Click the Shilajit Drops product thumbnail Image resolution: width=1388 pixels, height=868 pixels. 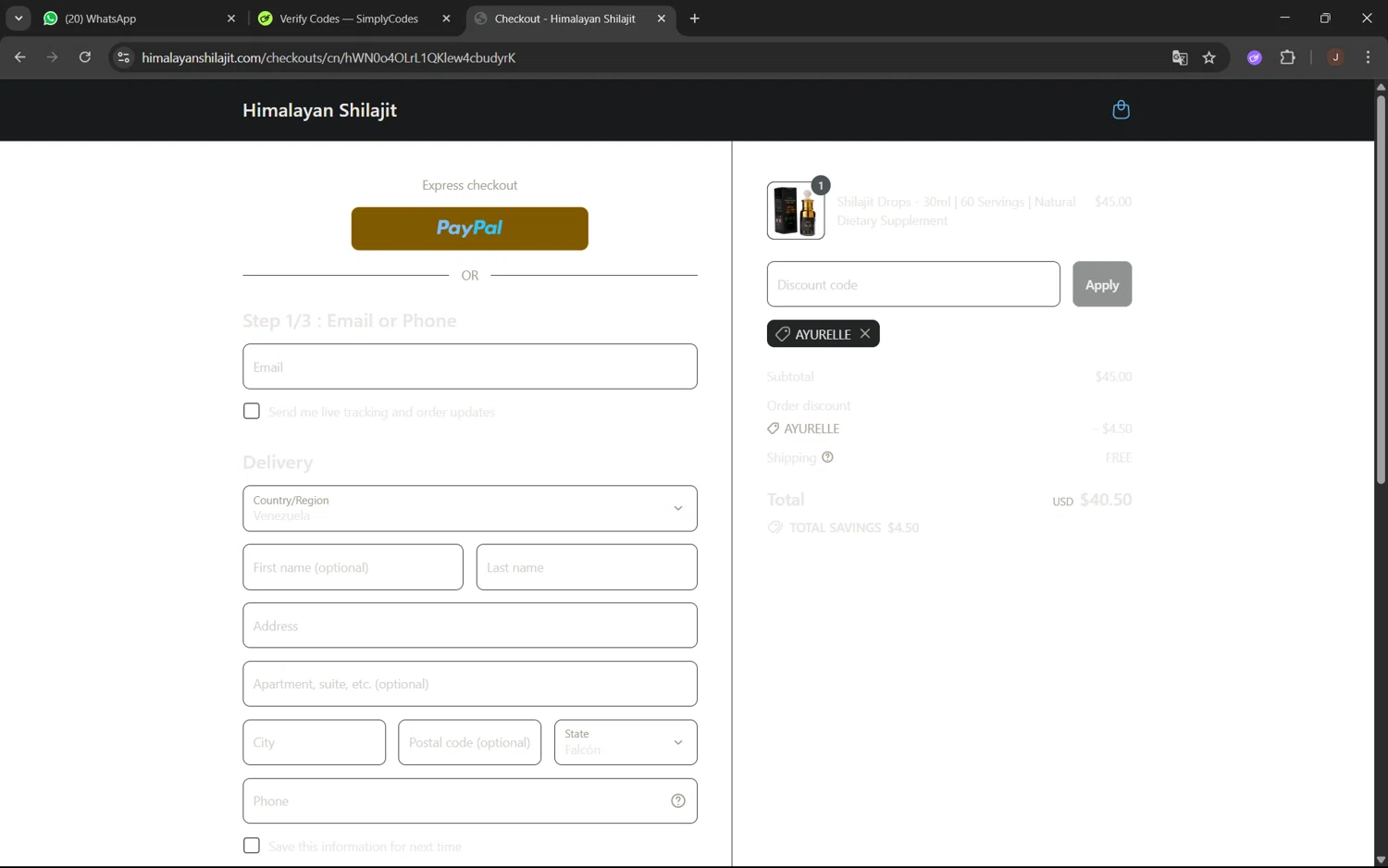coord(796,211)
